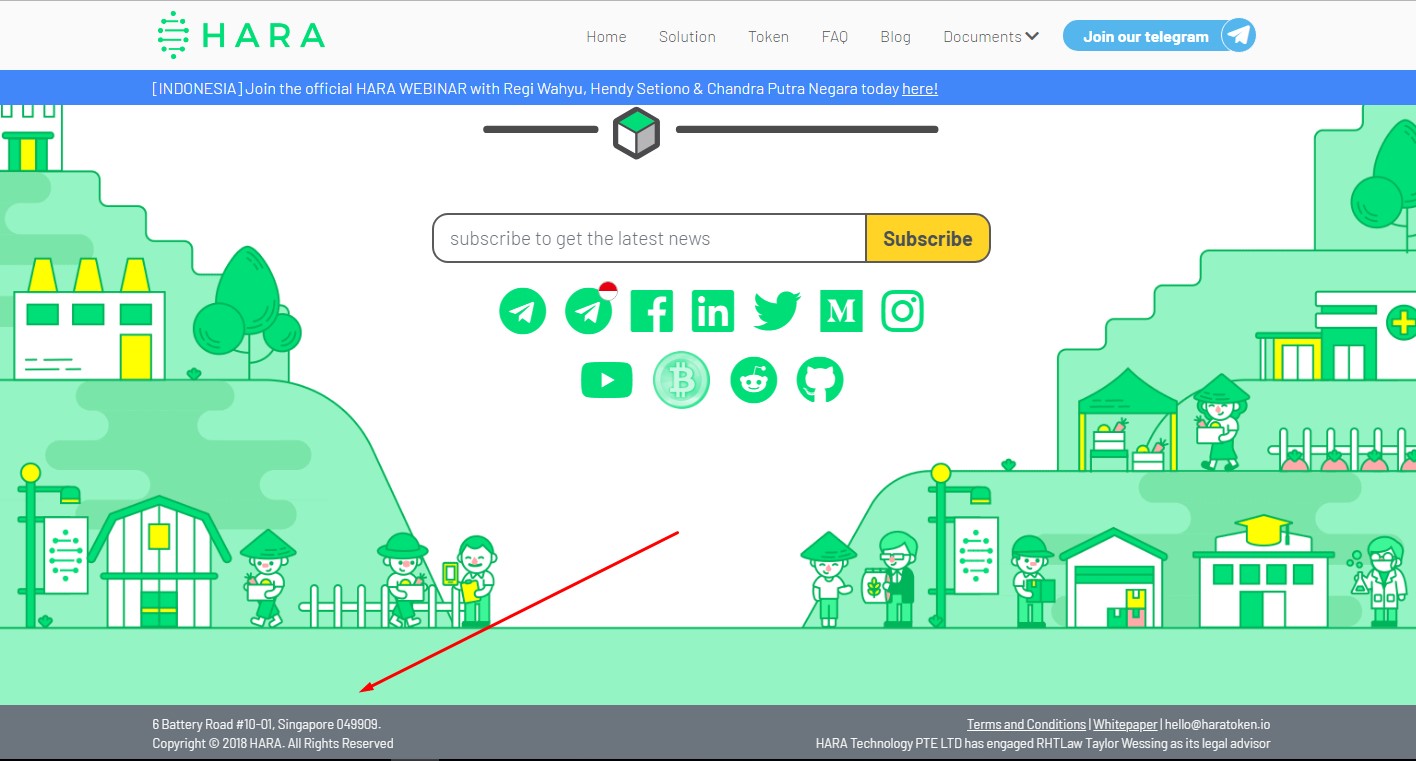Click the HARA logo in the header
This screenshot has width=1416, height=761.
point(241,35)
